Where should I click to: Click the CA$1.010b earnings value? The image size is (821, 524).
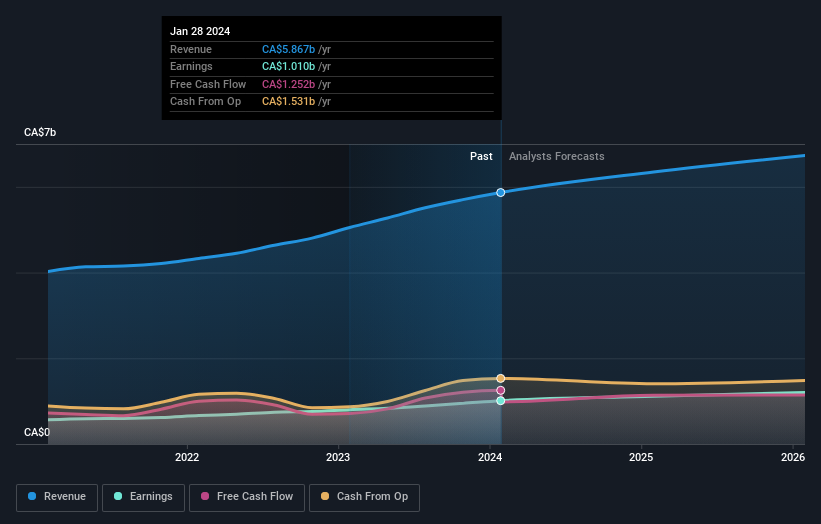[x=289, y=66]
